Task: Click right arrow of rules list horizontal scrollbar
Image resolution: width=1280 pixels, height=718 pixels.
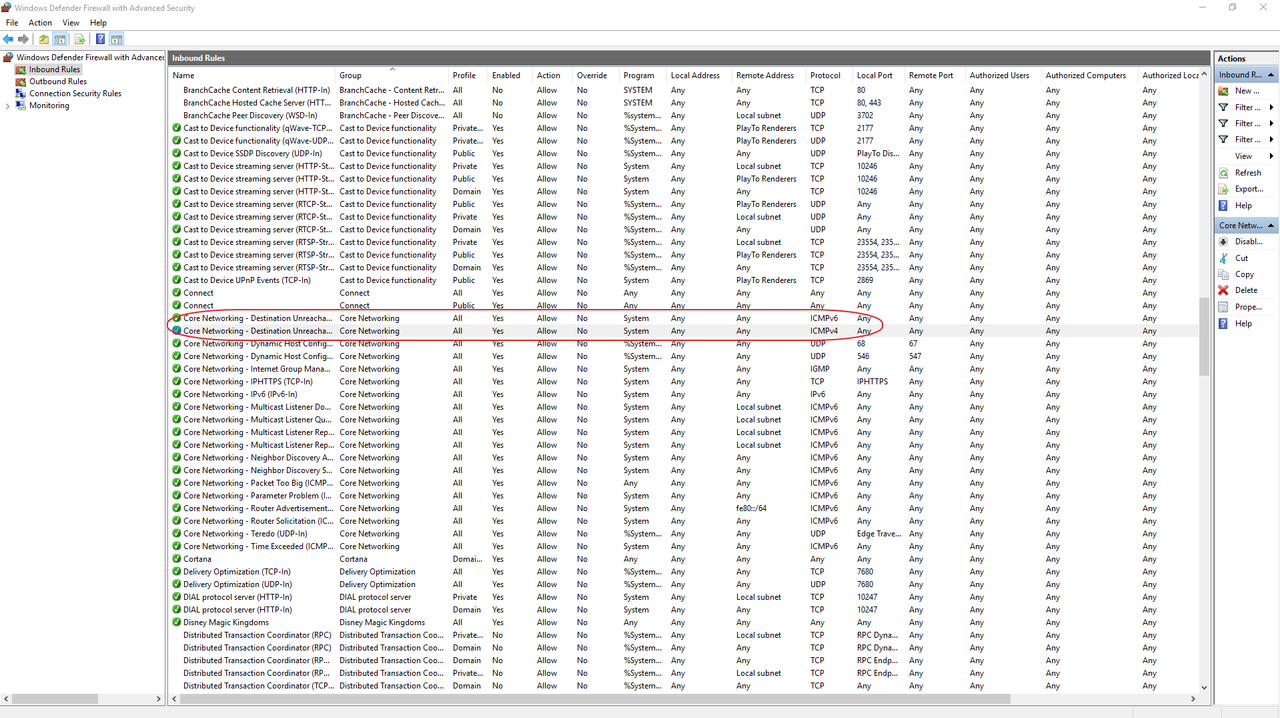Action: coord(1193,699)
